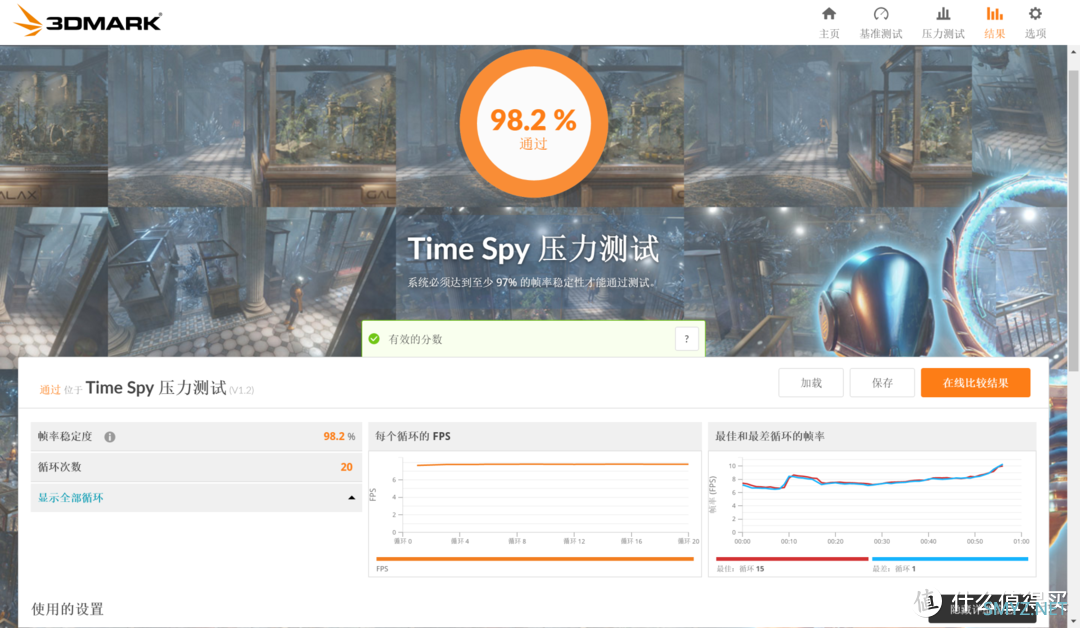Click the blue worst loop legend bar
This screenshot has height=628, width=1080.
pos(950,559)
